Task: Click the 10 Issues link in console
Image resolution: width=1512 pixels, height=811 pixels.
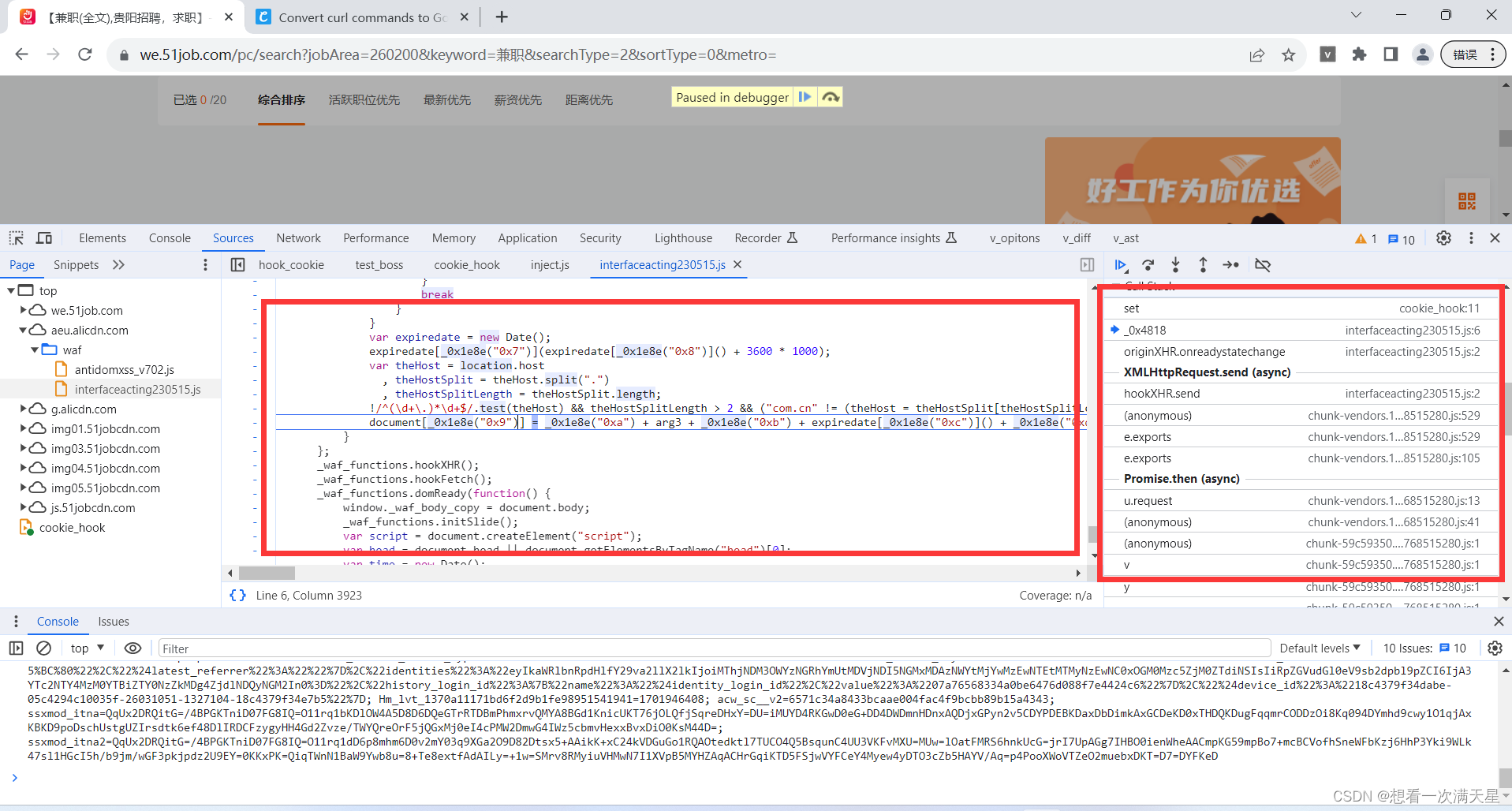Action: click(x=1424, y=648)
